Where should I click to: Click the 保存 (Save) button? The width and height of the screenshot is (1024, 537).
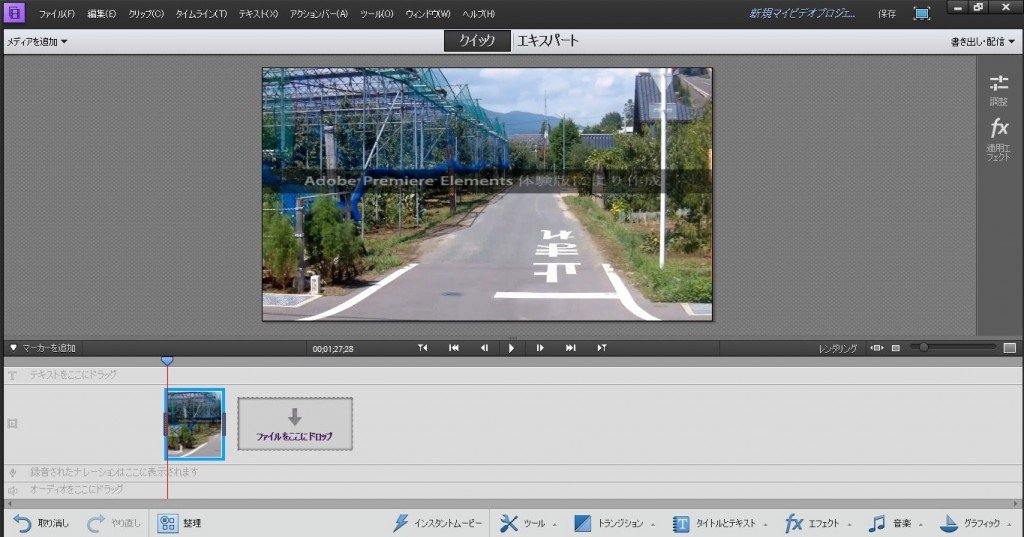[x=887, y=13]
